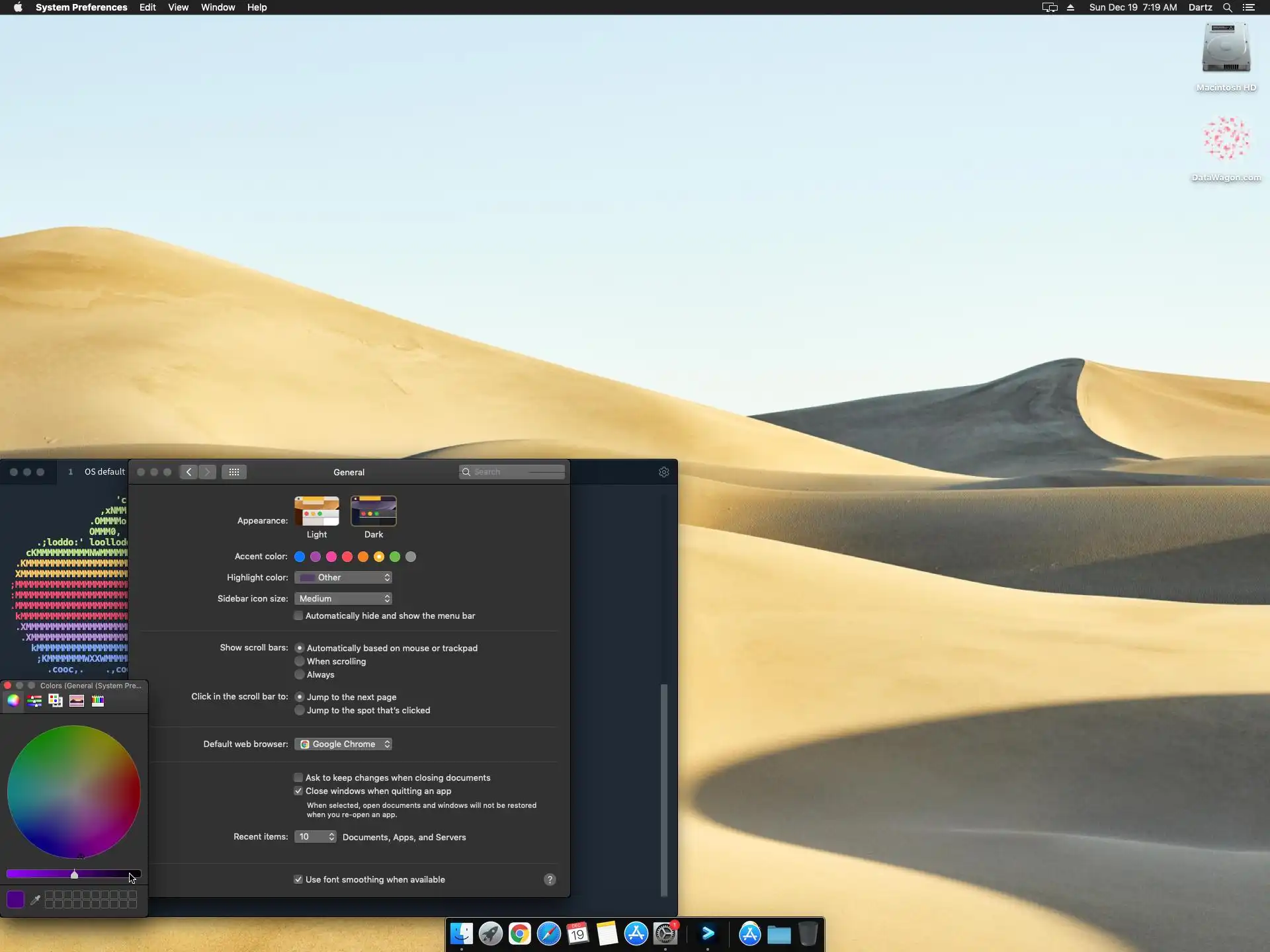
Task: Open the help question mark button
Action: [550, 879]
